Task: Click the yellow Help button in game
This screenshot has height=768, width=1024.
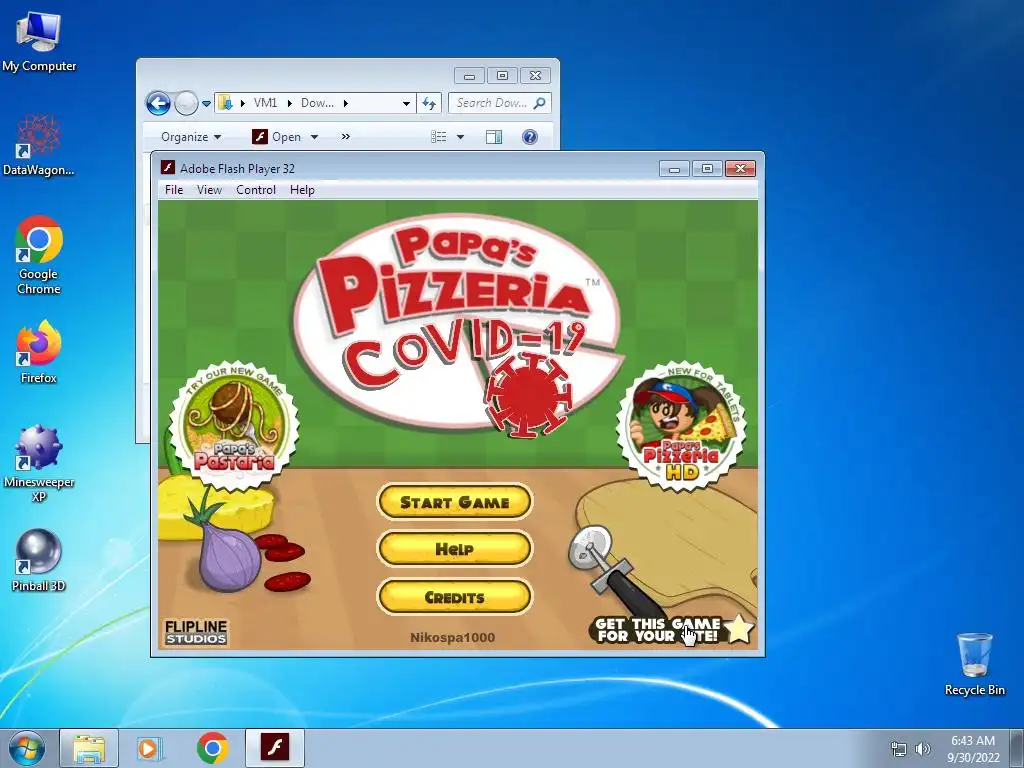Action: [455, 549]
